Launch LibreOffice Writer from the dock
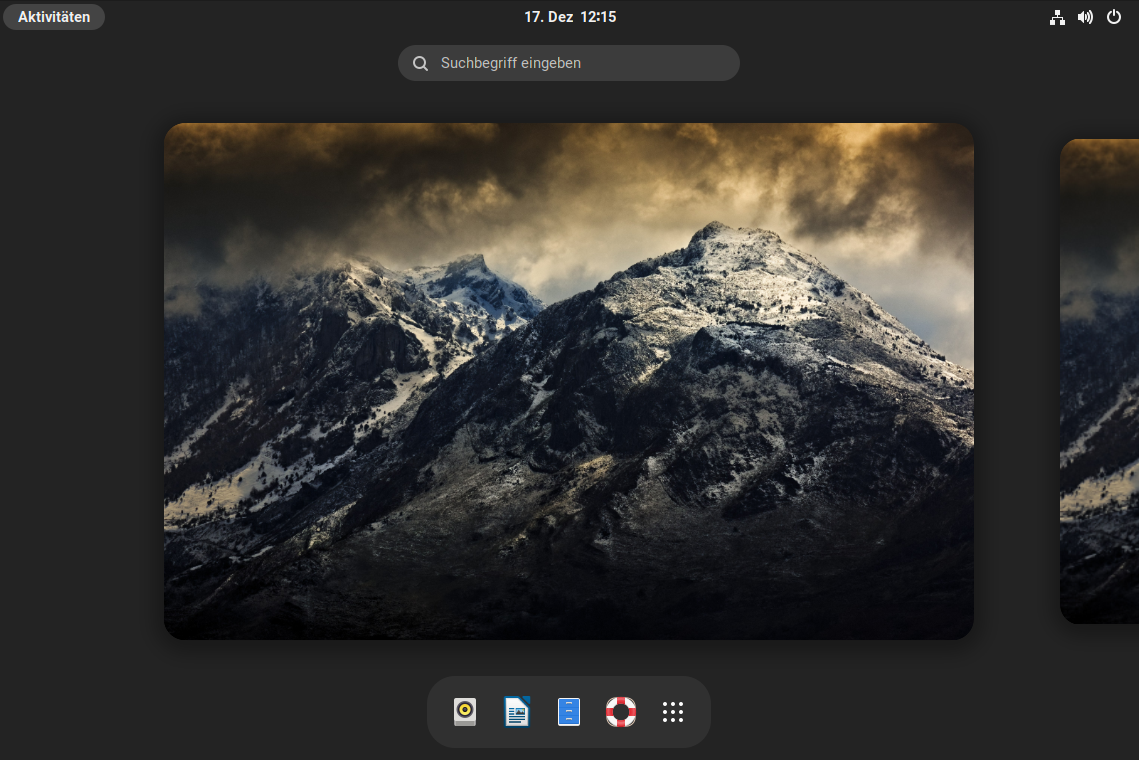This screenshot has height=760, width=1139. pyautogui.click(x=516, y=712)
